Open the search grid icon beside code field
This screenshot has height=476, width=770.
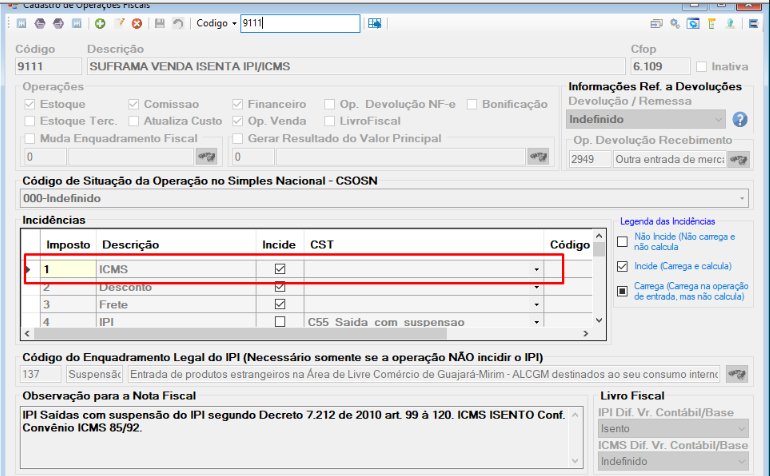(x=375, y=23)
